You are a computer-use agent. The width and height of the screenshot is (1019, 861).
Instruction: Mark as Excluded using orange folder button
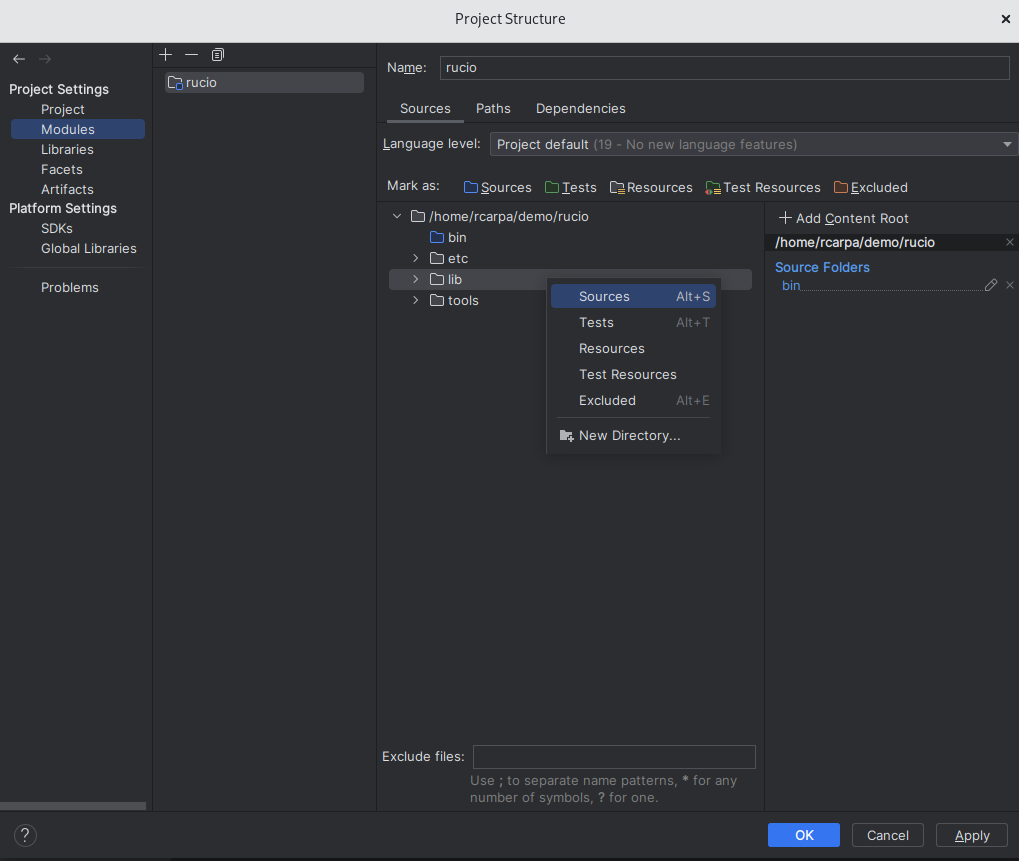tap(870, 187)
